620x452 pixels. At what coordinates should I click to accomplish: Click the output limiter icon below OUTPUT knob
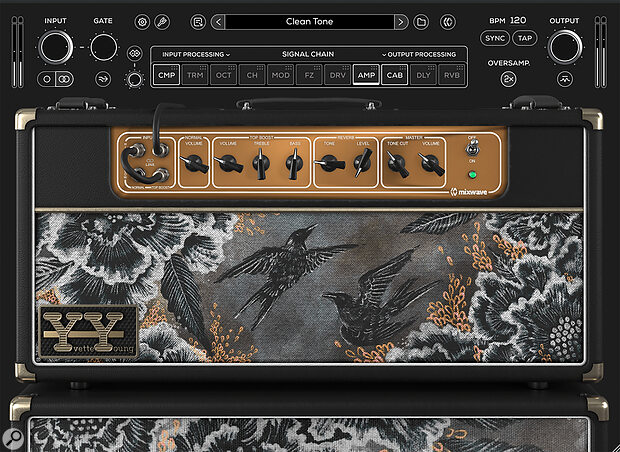(x=565, y=79)
